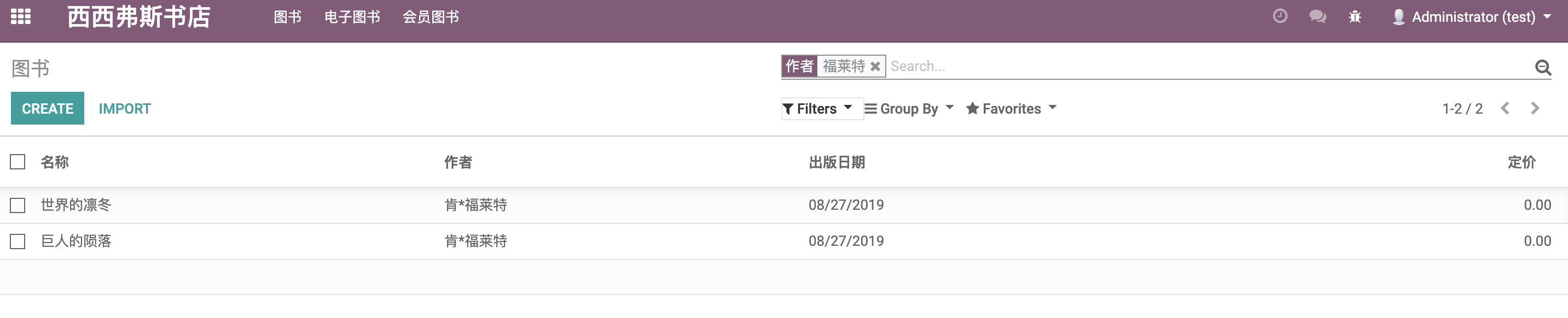Click the Filters funnel icon

[789, 108]
